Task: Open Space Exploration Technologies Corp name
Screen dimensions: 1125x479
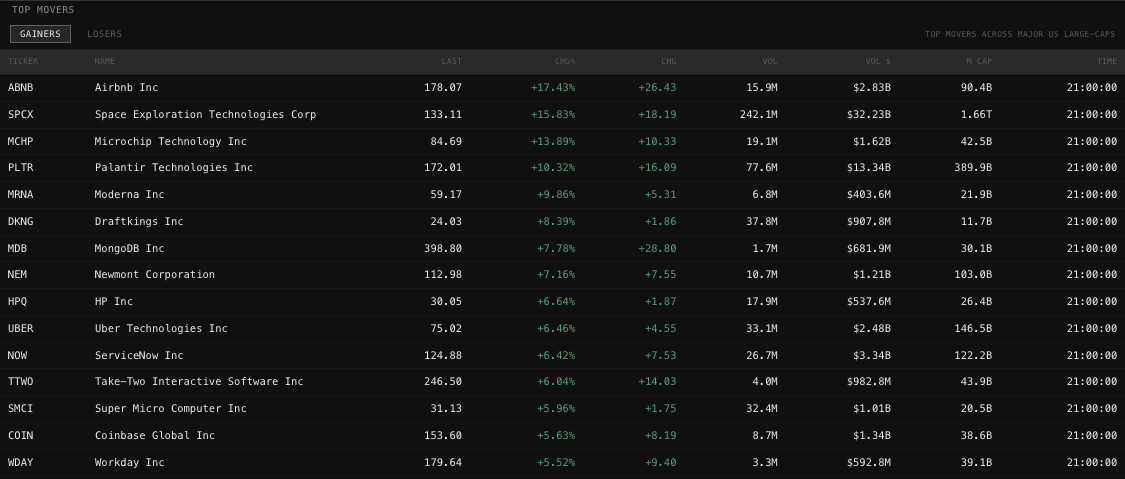Action: click(205, 114)
